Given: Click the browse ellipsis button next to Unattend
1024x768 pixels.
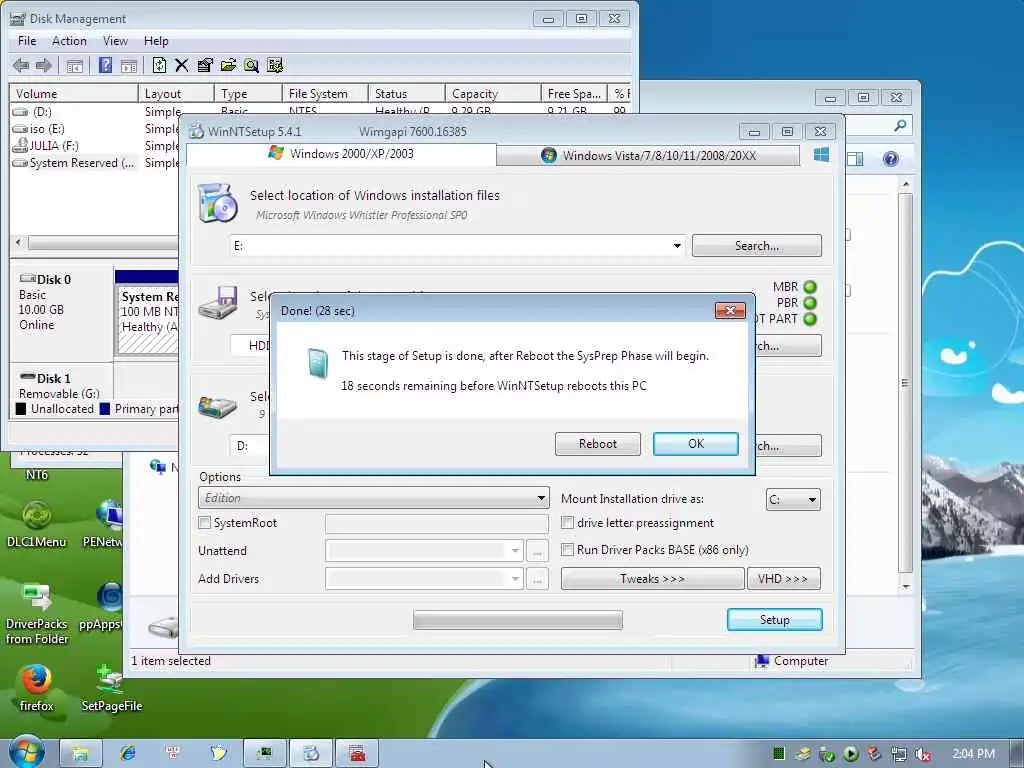Looking at the screenshot, I should [537, 551].
